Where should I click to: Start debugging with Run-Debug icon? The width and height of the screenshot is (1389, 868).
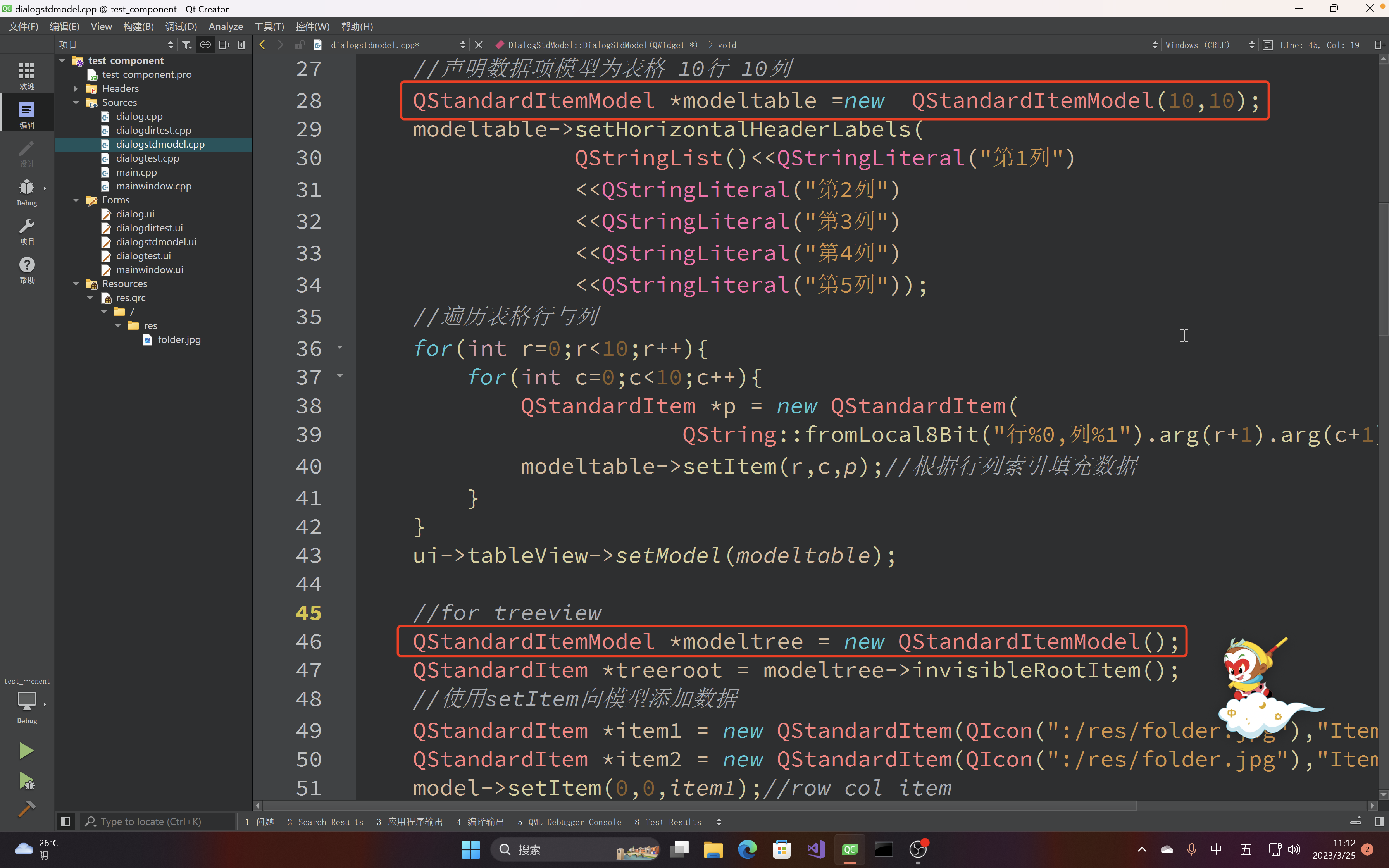pos(26,780)
